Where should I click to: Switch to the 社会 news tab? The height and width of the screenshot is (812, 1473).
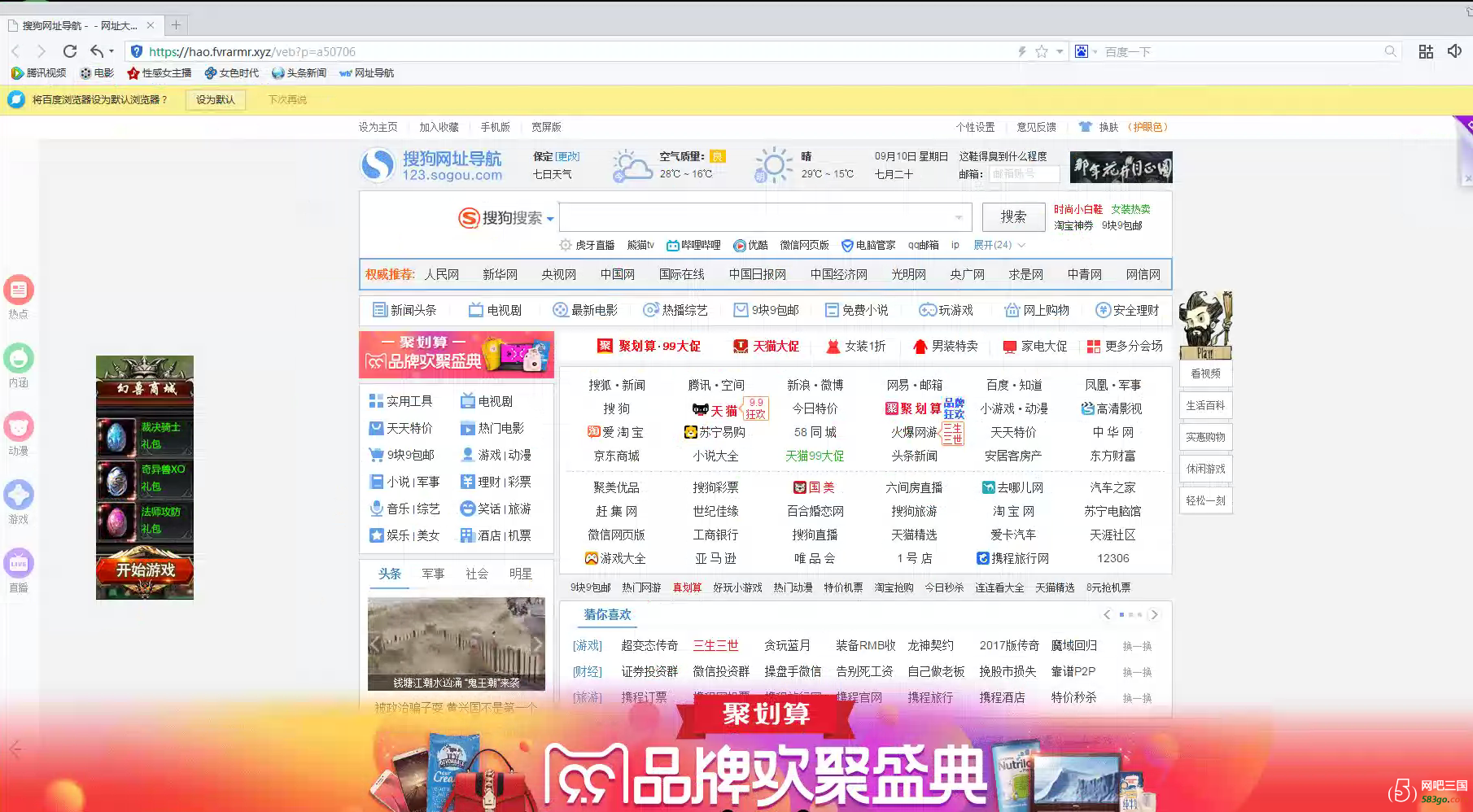[477, 574]
